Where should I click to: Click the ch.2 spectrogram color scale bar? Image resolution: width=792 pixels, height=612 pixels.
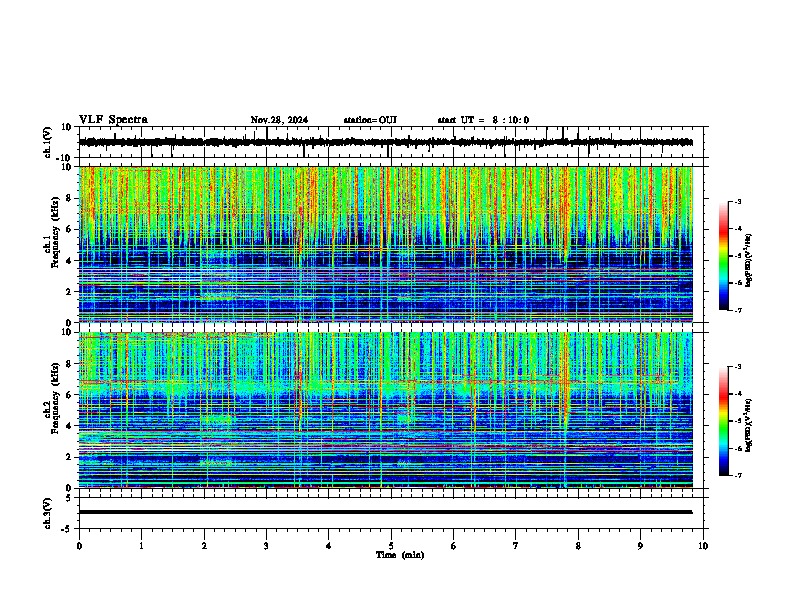723,421
